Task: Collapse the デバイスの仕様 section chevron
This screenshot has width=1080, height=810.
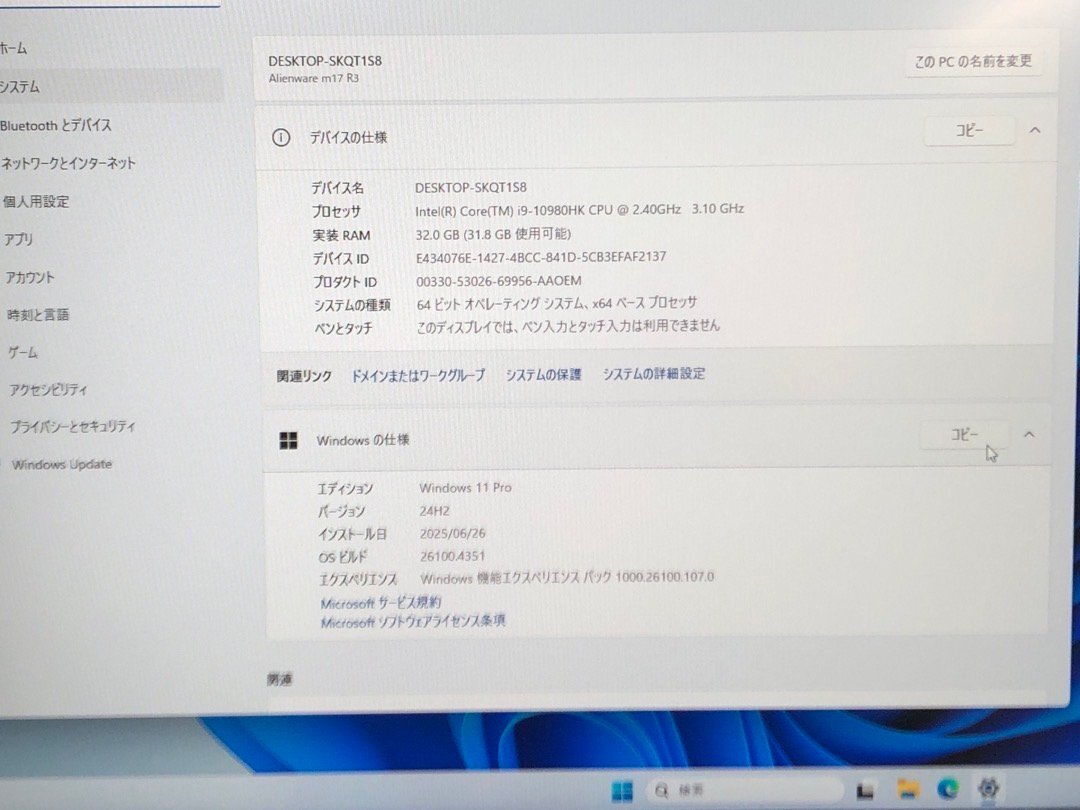Action: pos(1035,130)
